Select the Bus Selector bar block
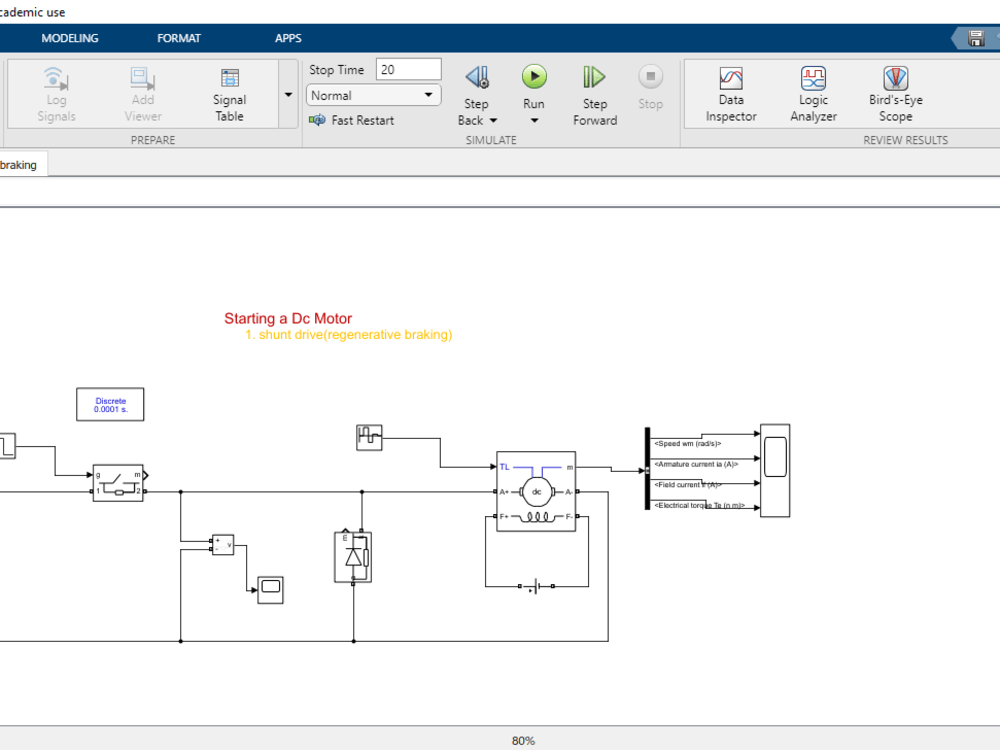The height and width of the screenshot is (750, 1000). coord(647,468)
